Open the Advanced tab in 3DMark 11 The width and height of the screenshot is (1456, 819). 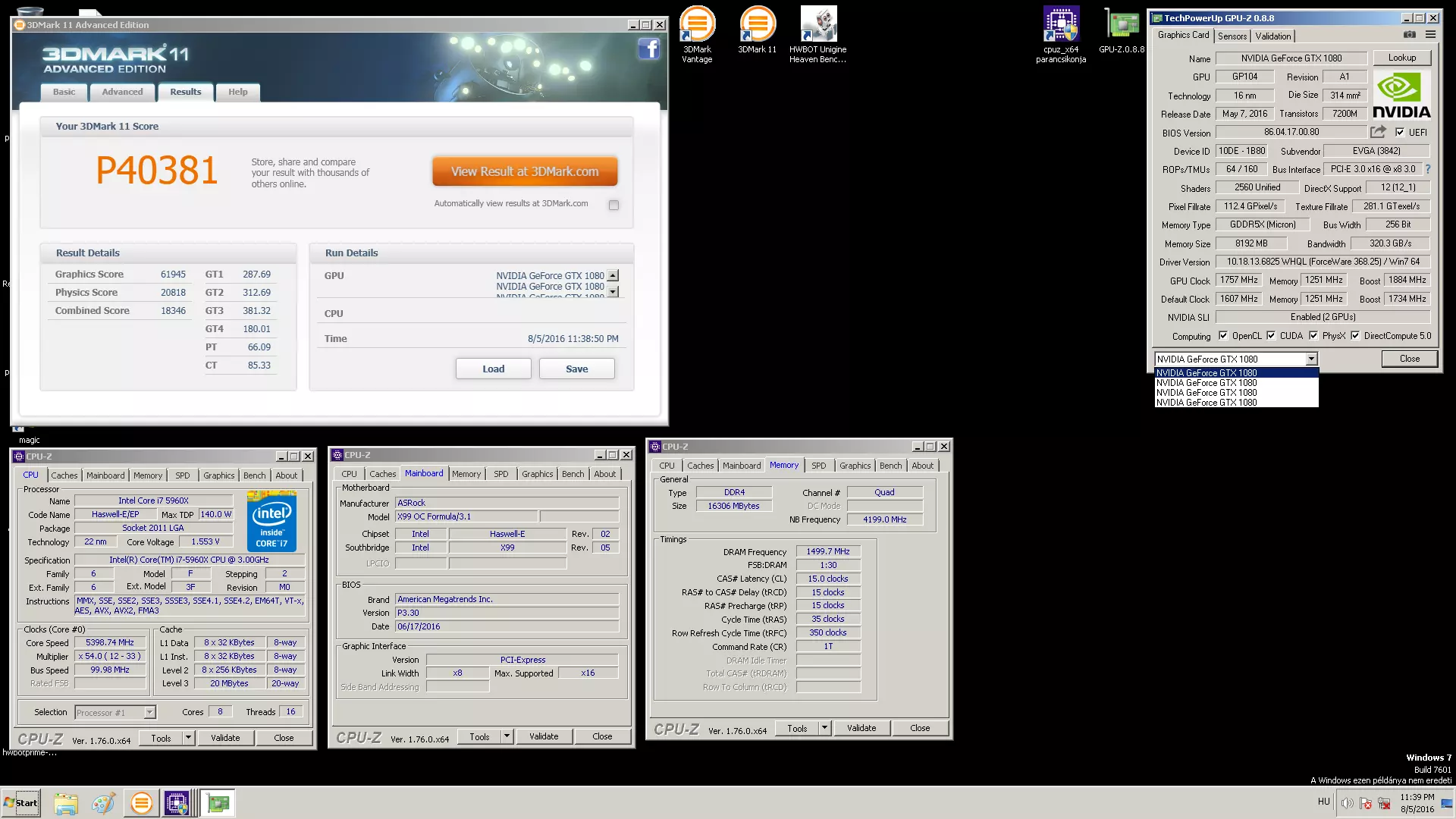click(122, 92)
